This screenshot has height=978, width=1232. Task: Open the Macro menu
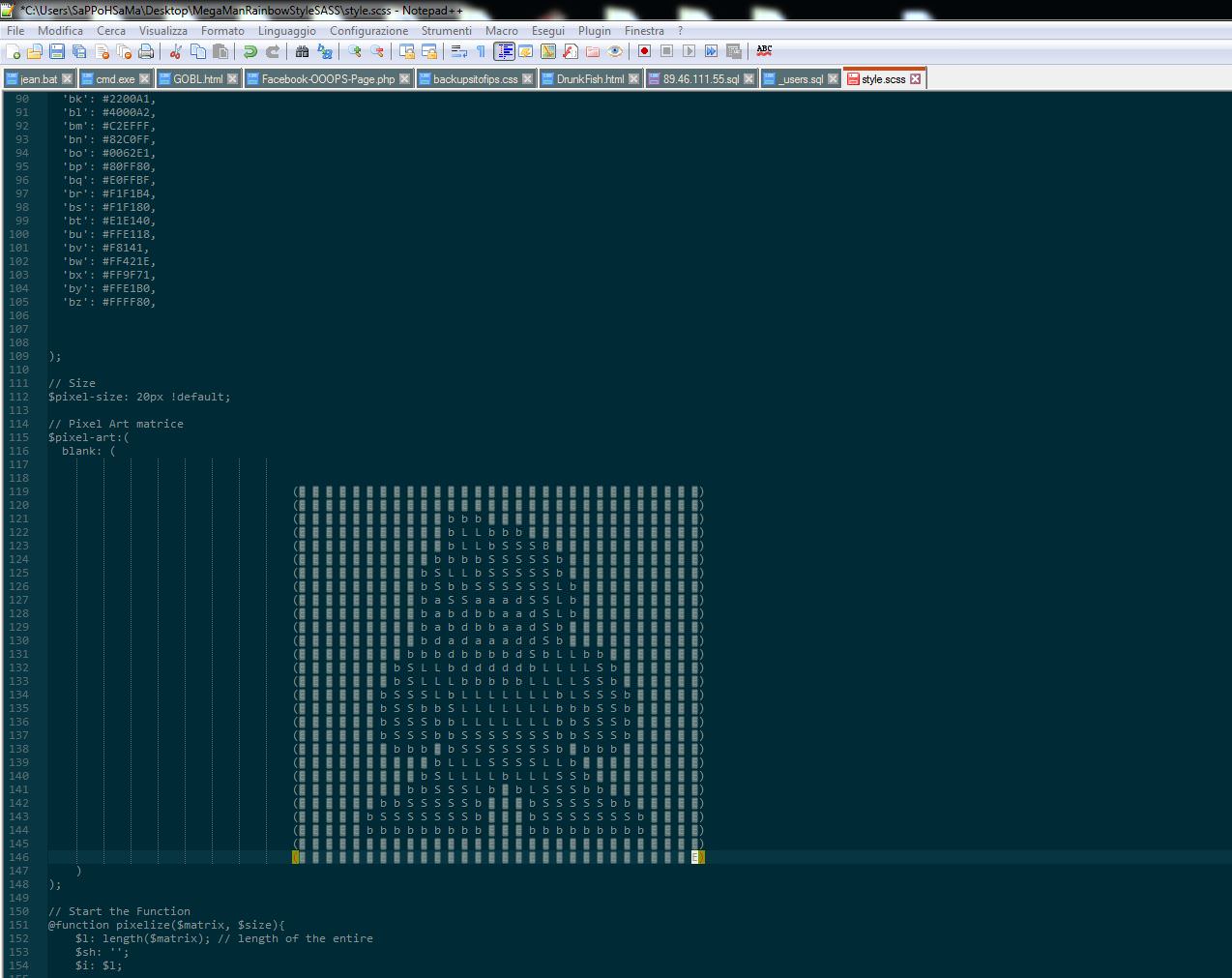point(502,31)
